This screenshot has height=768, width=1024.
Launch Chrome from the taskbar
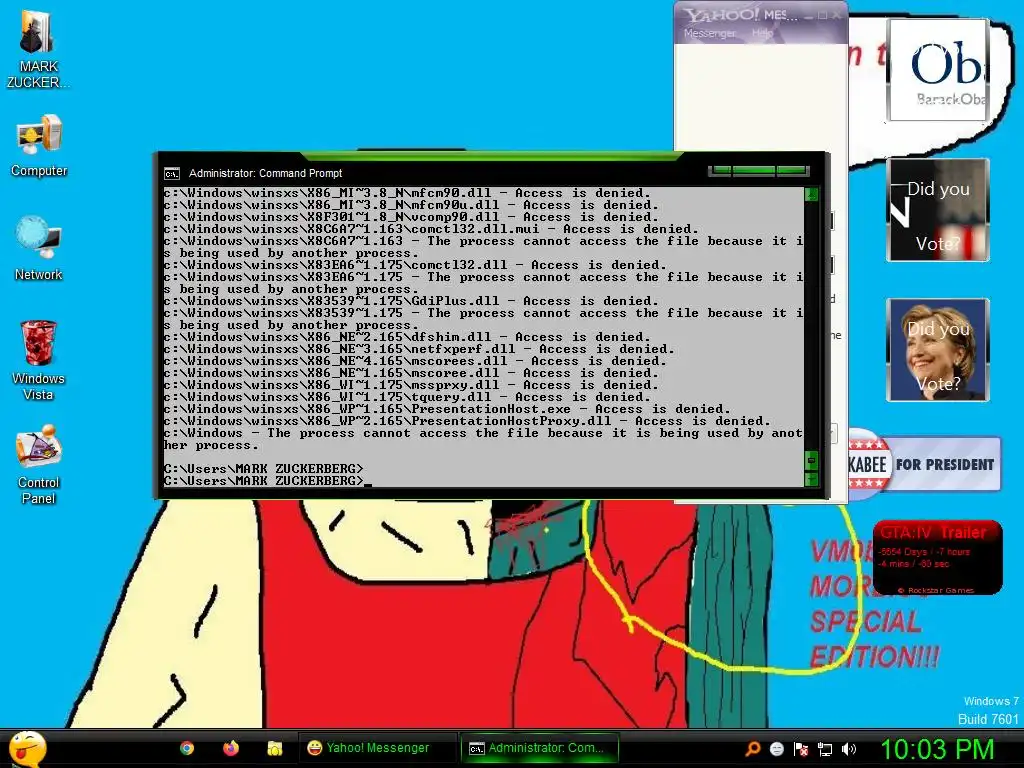tap(187, 748)
